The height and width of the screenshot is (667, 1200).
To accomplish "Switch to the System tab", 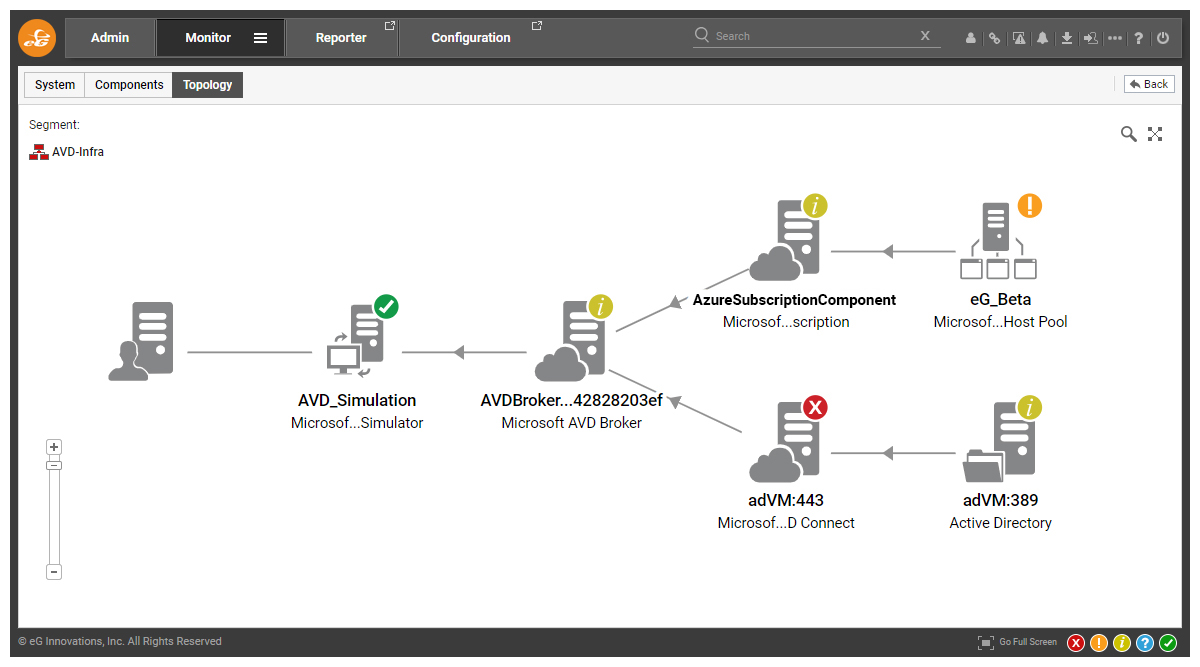I will tap(55, 85).
